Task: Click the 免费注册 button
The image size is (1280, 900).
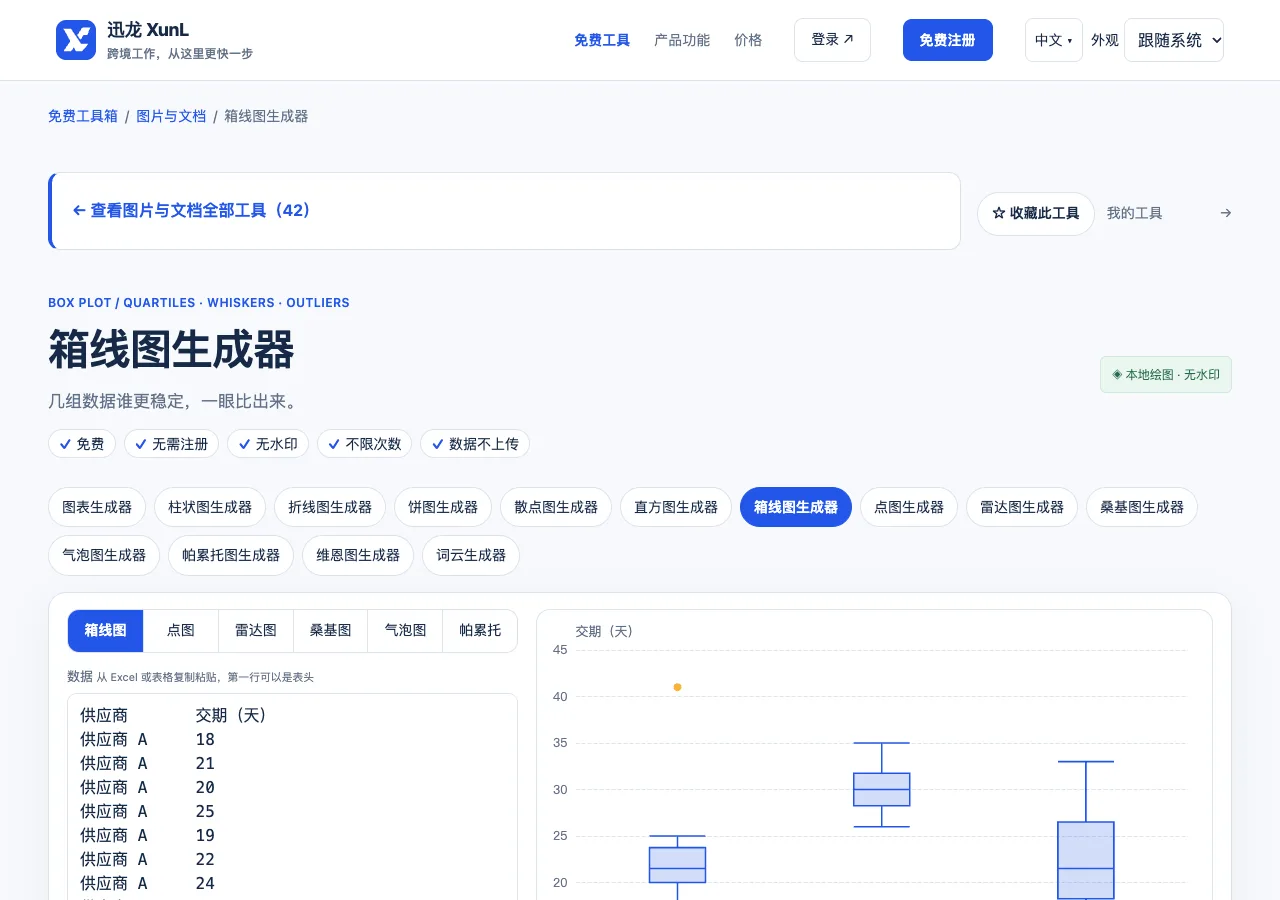Action: tap(948, 40)
